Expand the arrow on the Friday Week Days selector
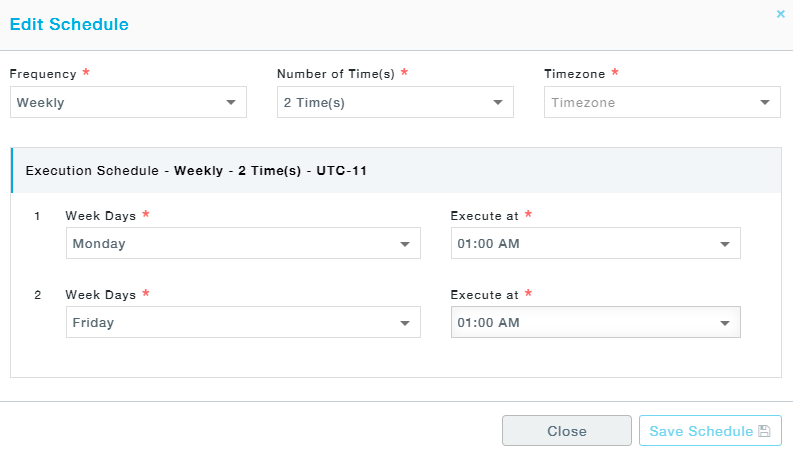This screenshot has height=453, width=793. [x=405, y=323]
